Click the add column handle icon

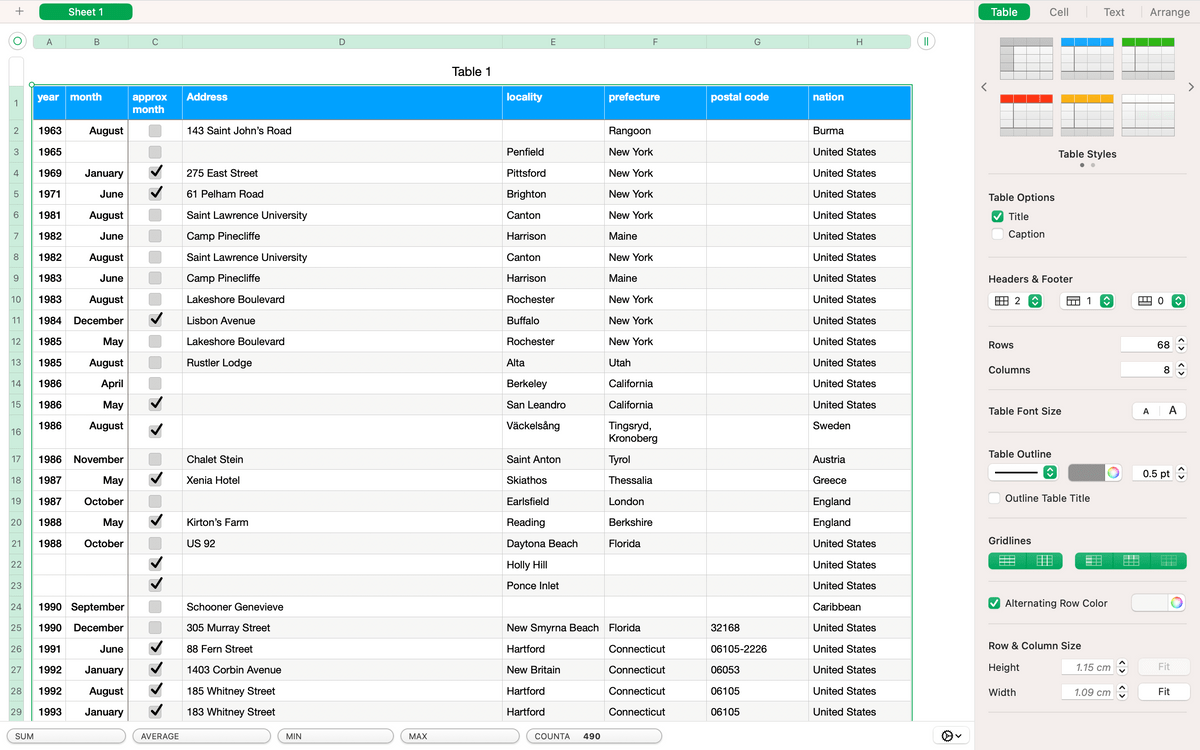926,42
